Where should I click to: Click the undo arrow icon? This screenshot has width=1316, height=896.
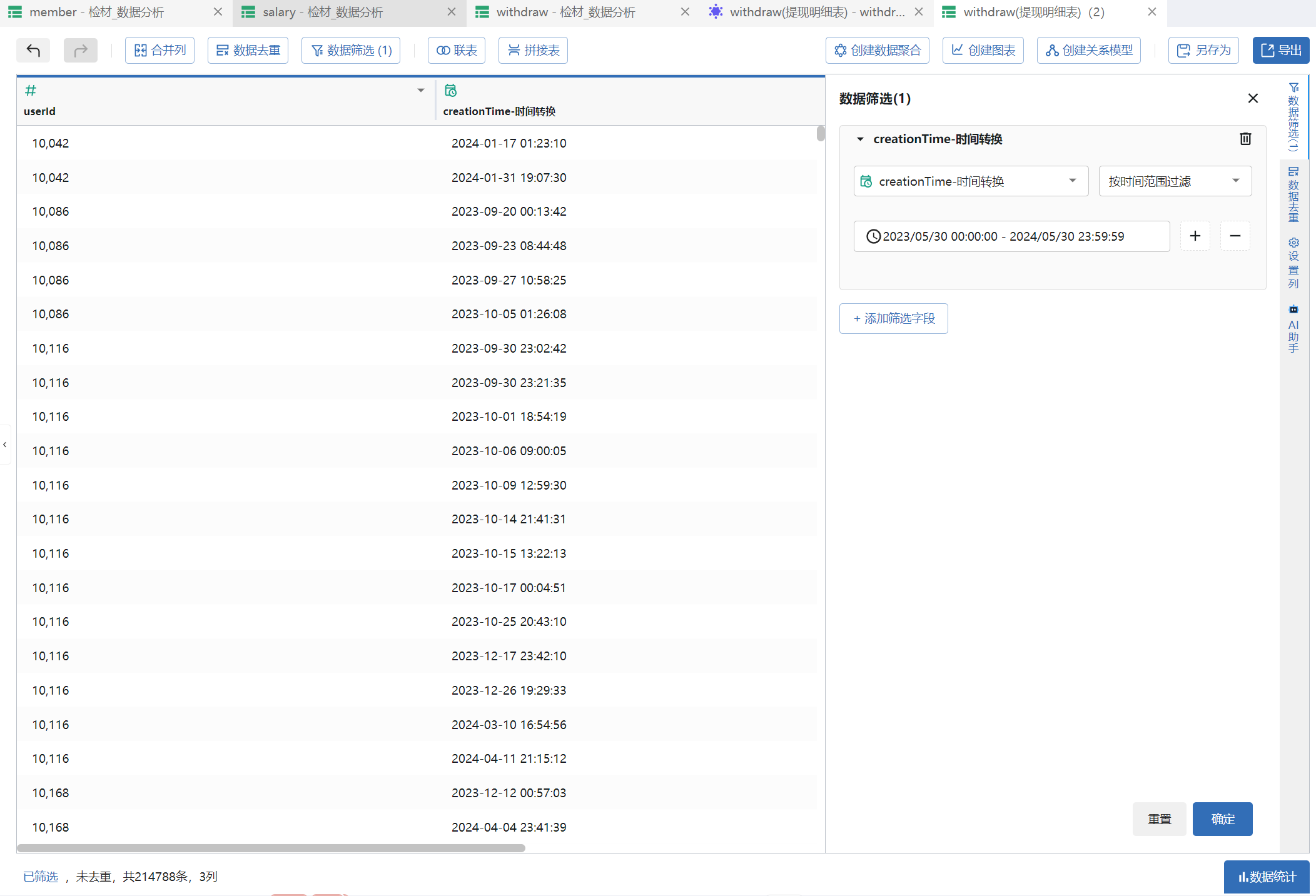coord(33,50)
